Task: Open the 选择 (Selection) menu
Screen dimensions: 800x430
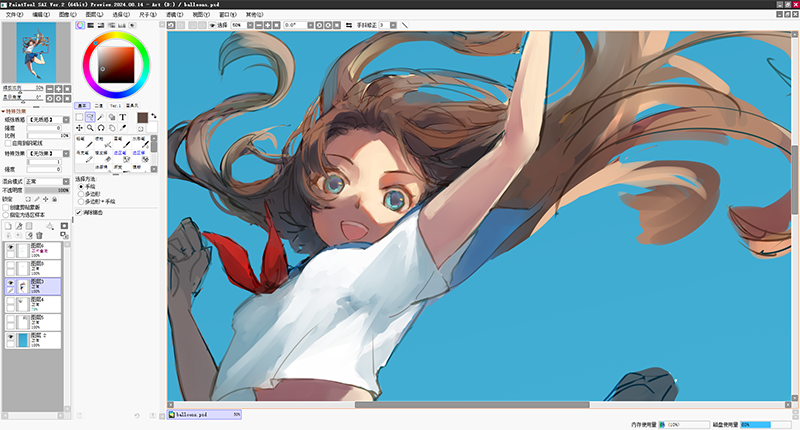Action: pos(121,15)
